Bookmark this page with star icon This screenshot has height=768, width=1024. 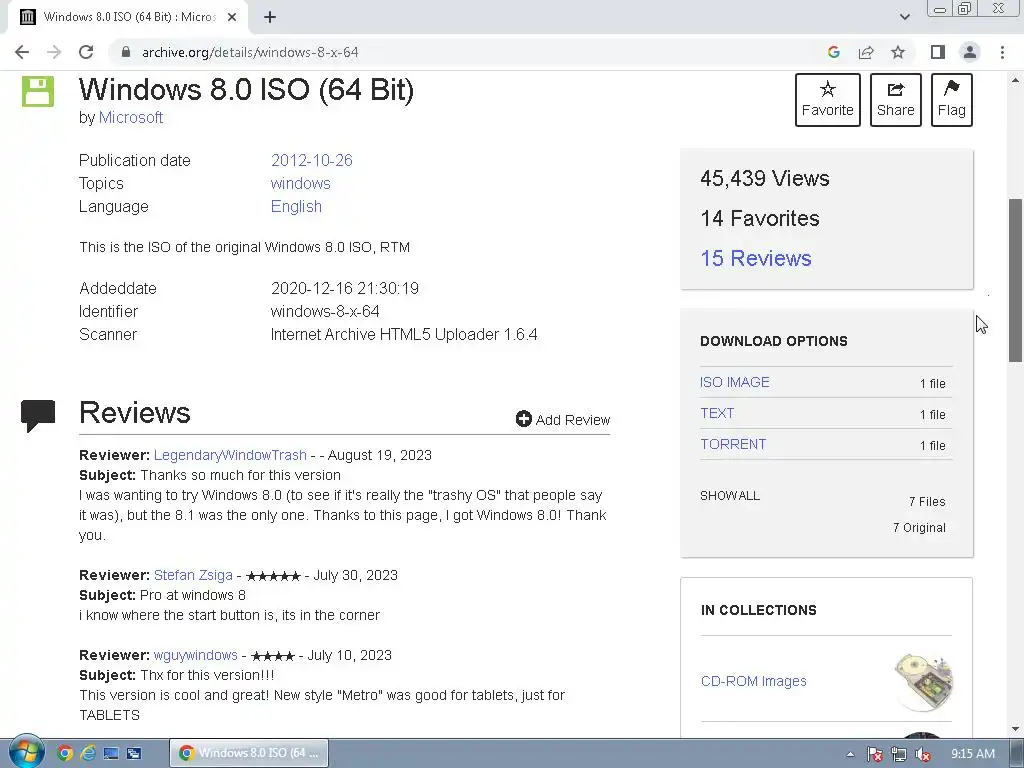pyautogui.click(x=898, y=52)
